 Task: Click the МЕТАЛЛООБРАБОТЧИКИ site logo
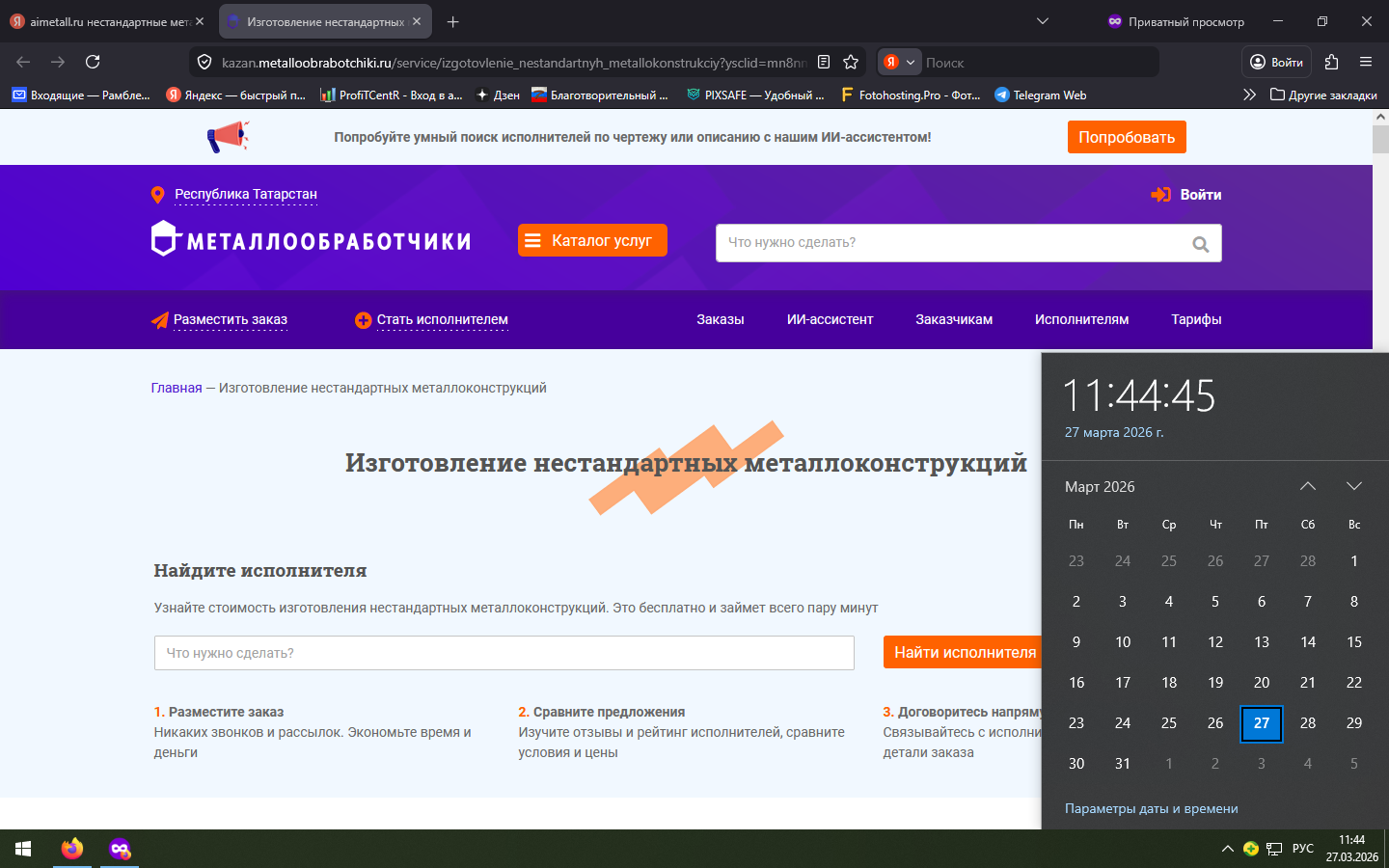coord(312,239)
